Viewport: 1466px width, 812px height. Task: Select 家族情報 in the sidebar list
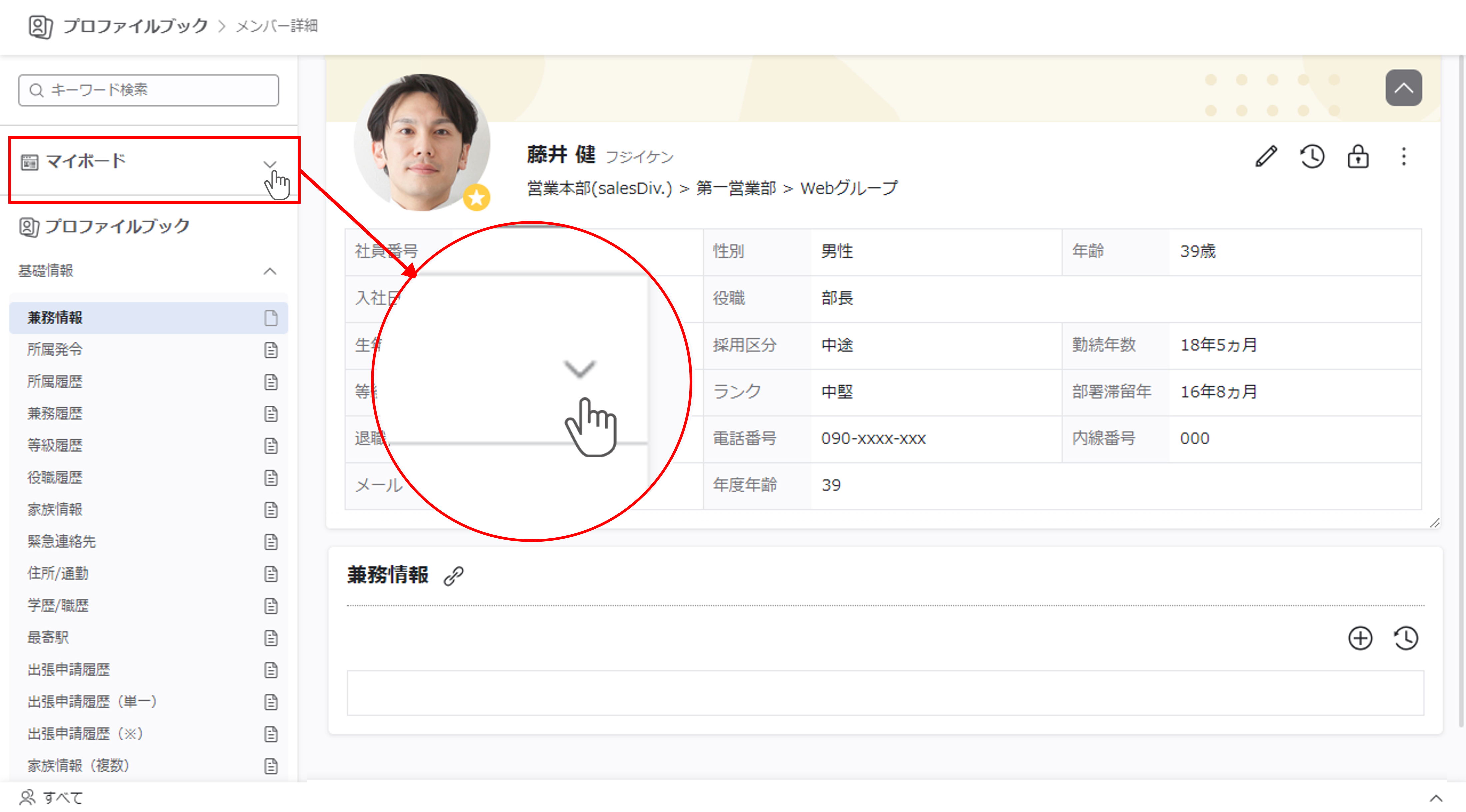(55, 509)
